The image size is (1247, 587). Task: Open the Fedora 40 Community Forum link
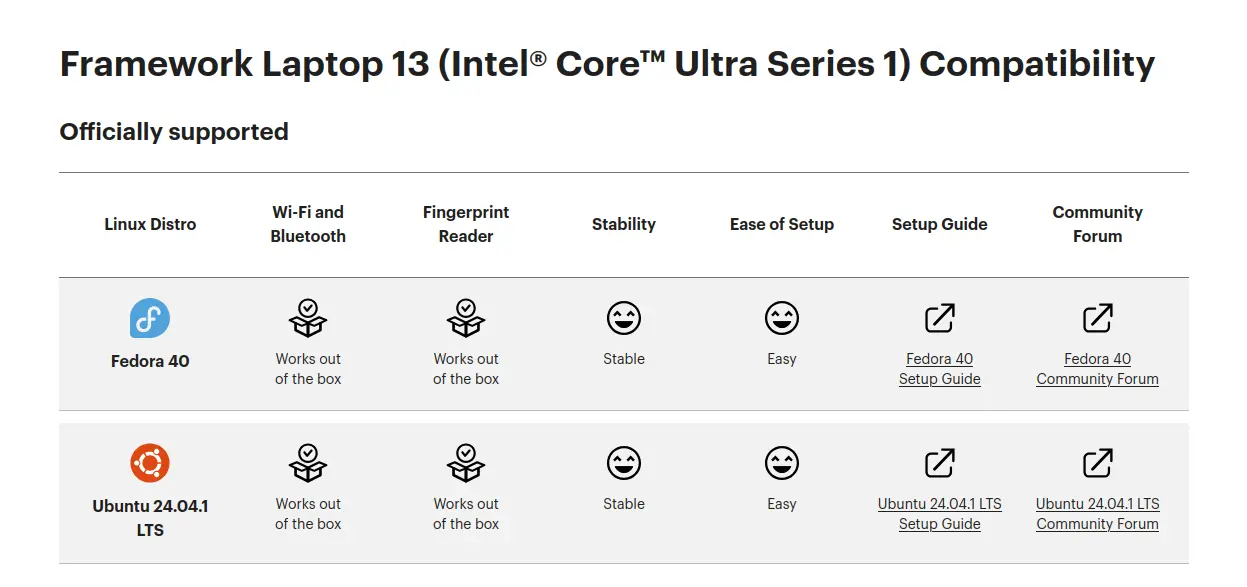coord(1097,369)
